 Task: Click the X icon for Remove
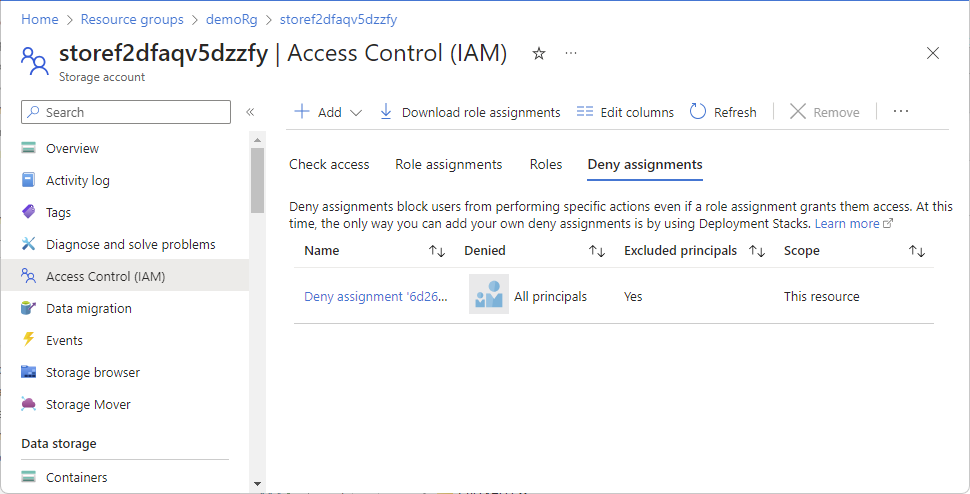[x=798, y=112]
